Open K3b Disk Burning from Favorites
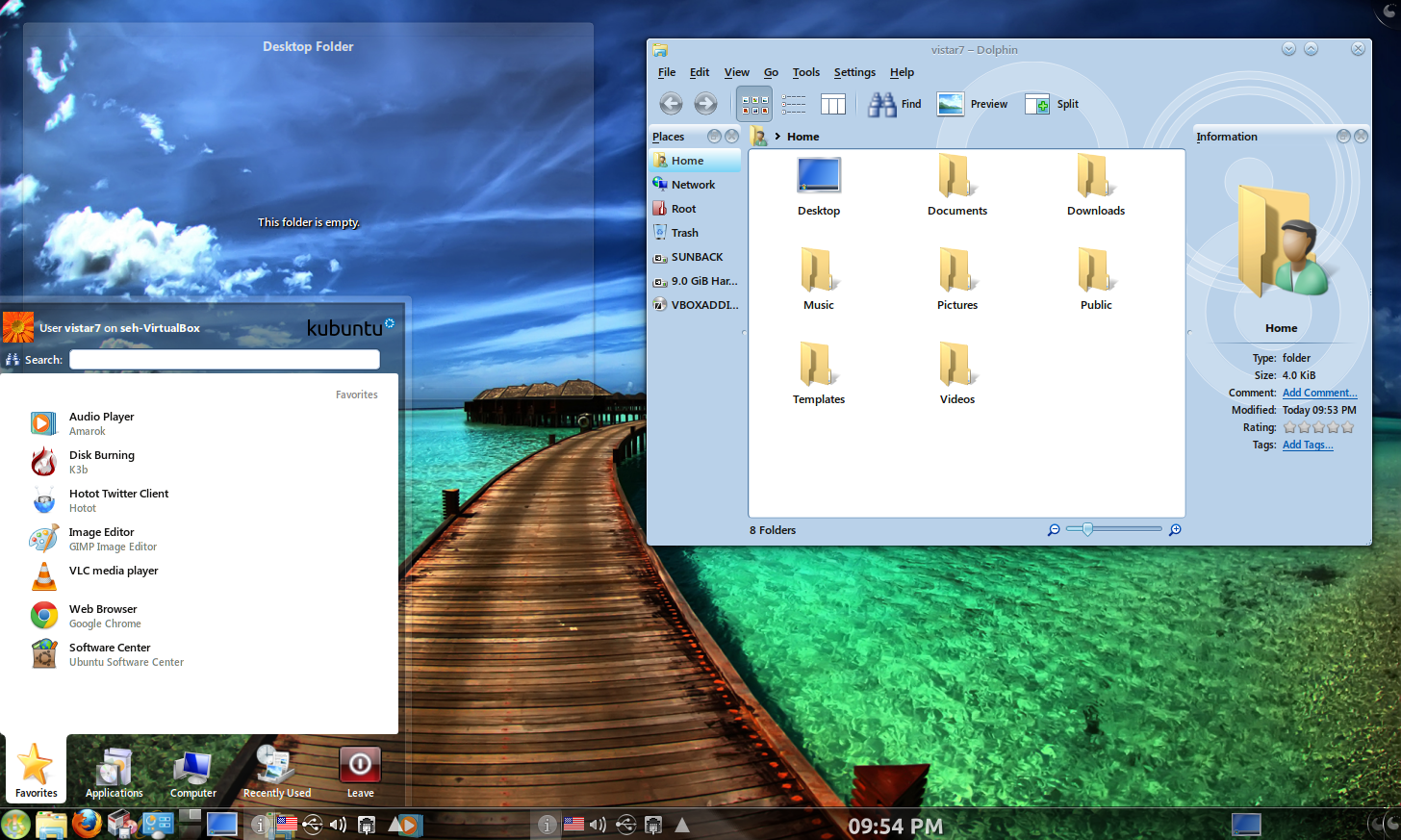 pos(101,462)
